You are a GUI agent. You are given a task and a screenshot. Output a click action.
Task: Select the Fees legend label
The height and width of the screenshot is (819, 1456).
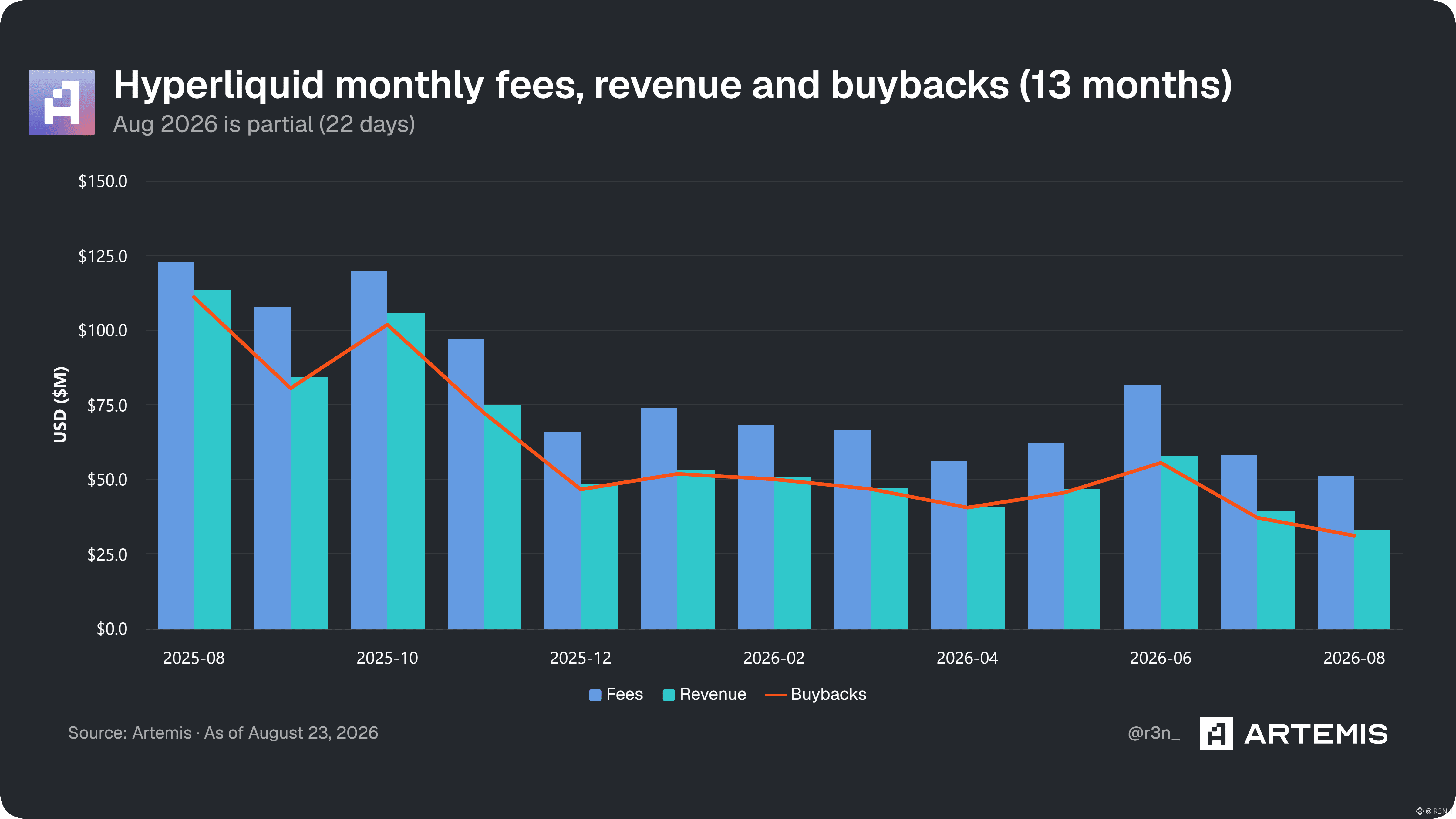click(625, 694)
